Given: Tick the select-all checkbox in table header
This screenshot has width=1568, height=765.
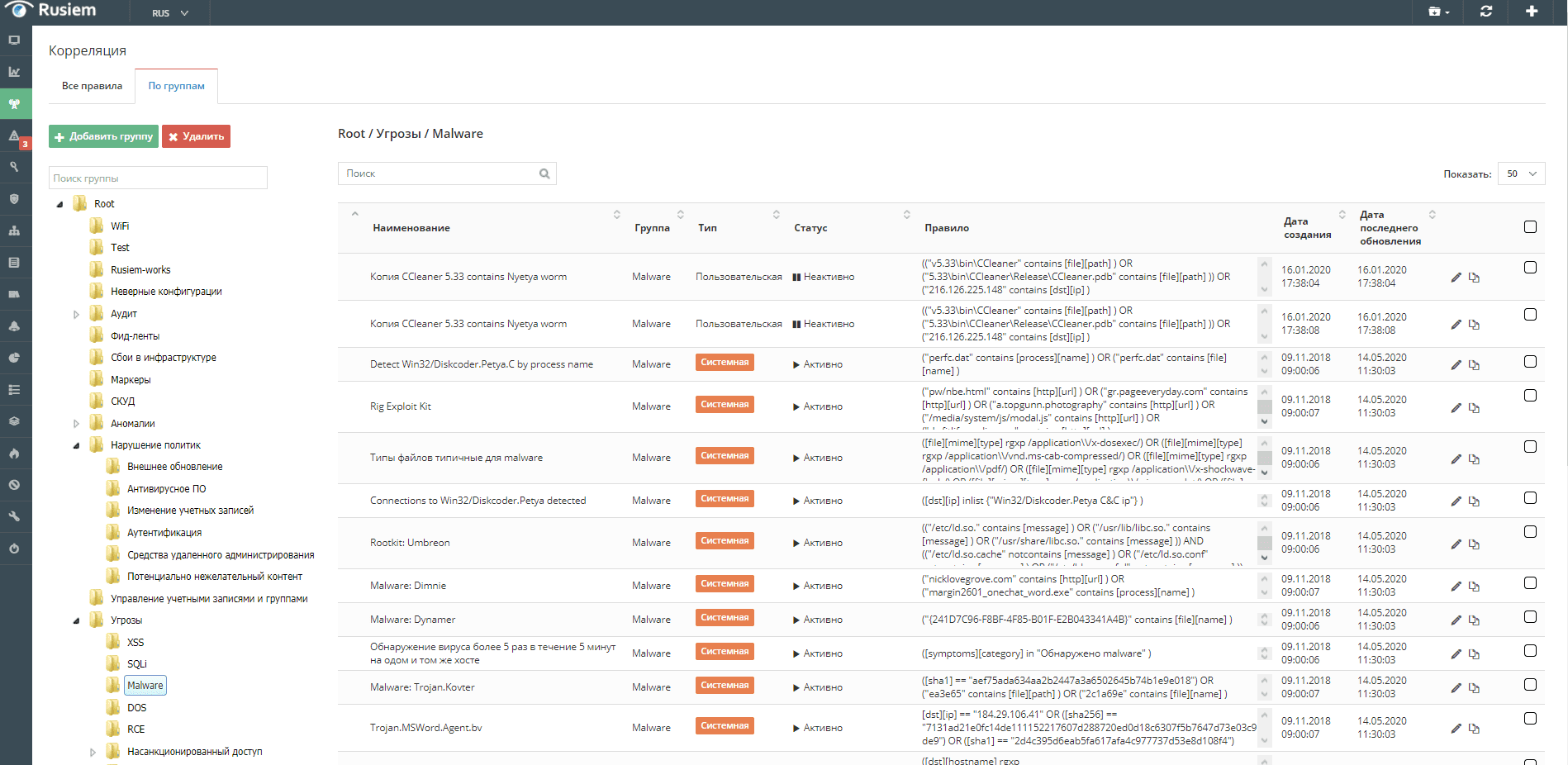Looking at the screenshot, I should pos(1530,227).
